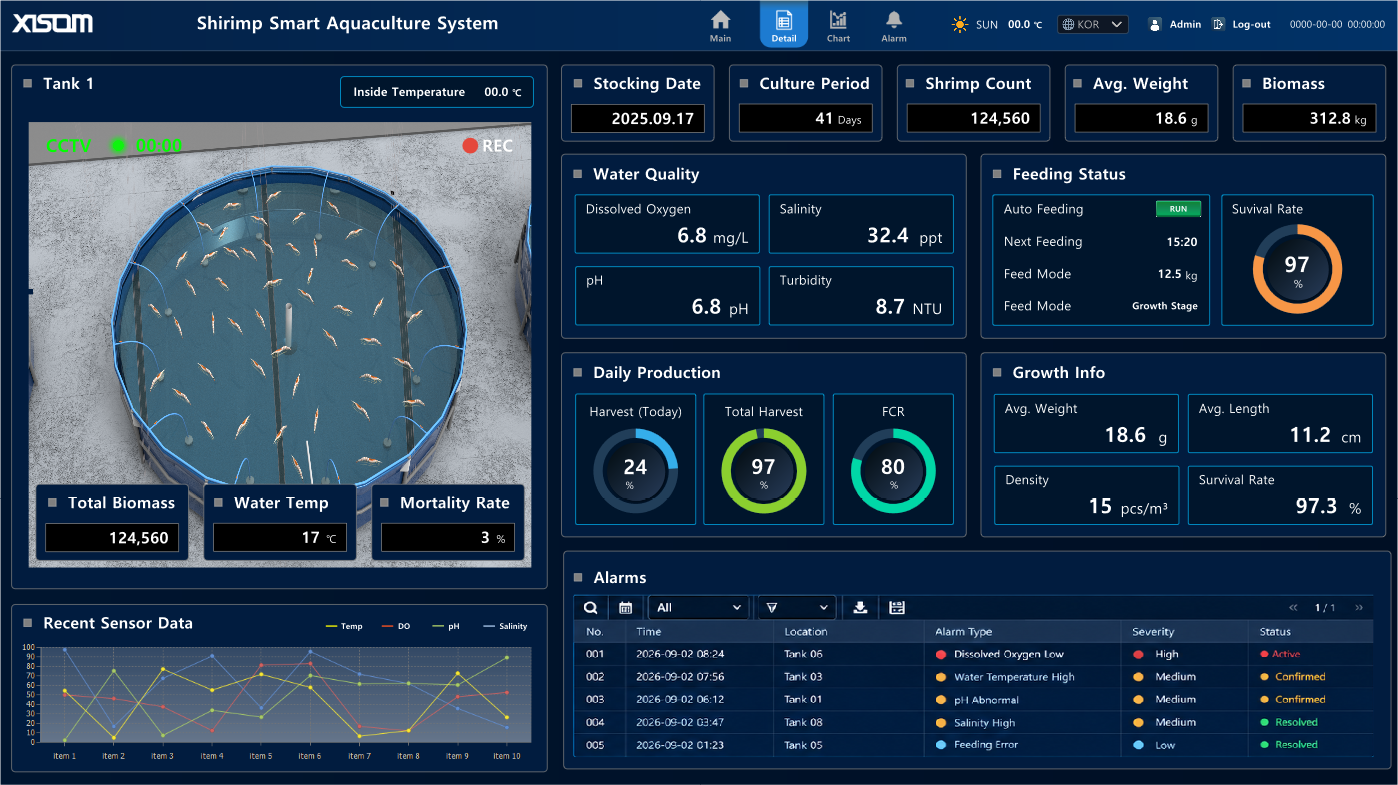Click the Log-out button

1241,24
